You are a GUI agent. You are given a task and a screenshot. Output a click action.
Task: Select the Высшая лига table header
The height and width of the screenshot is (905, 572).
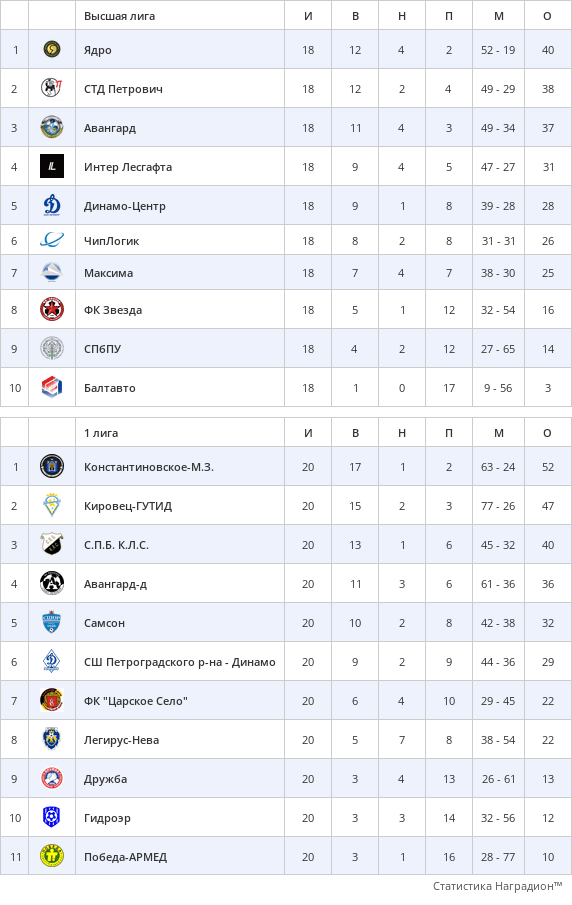[x=119, y=16]
